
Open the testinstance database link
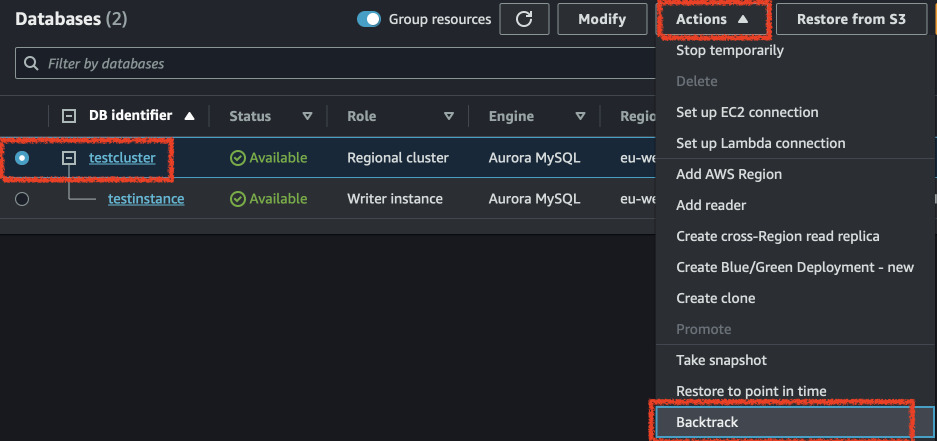(146, 199)
